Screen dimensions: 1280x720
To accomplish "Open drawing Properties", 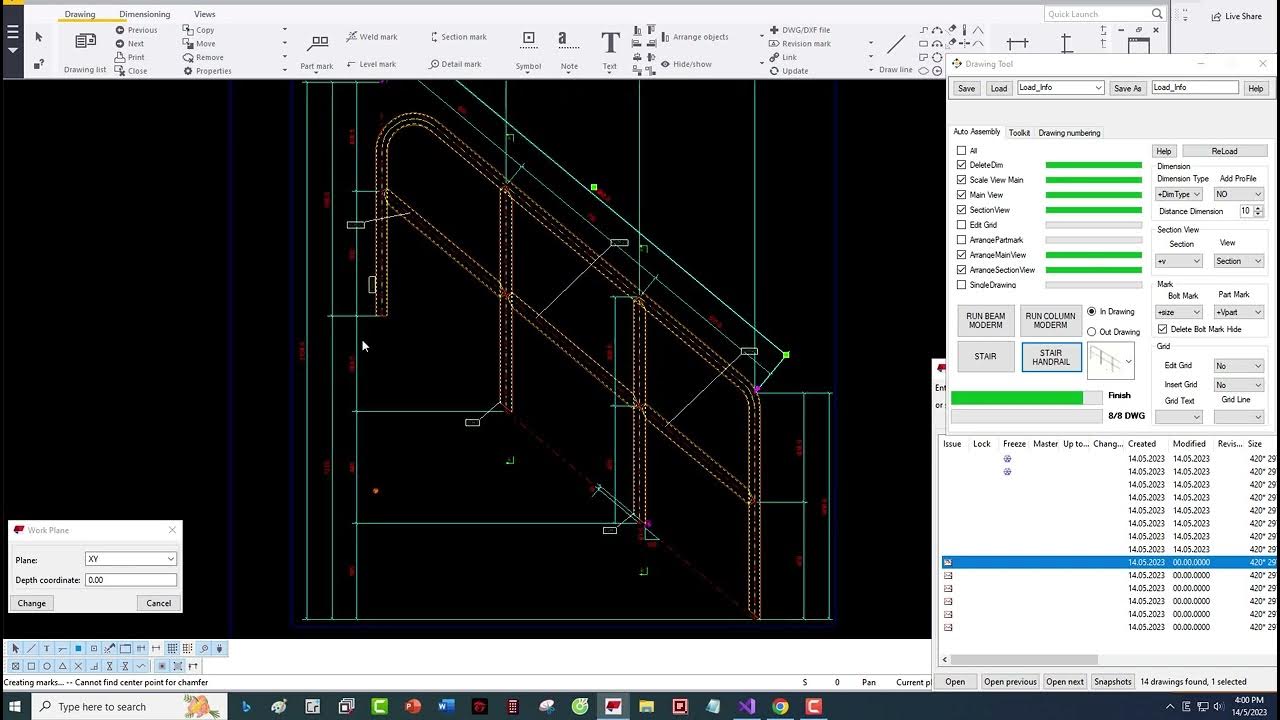I will pos(207,71).
